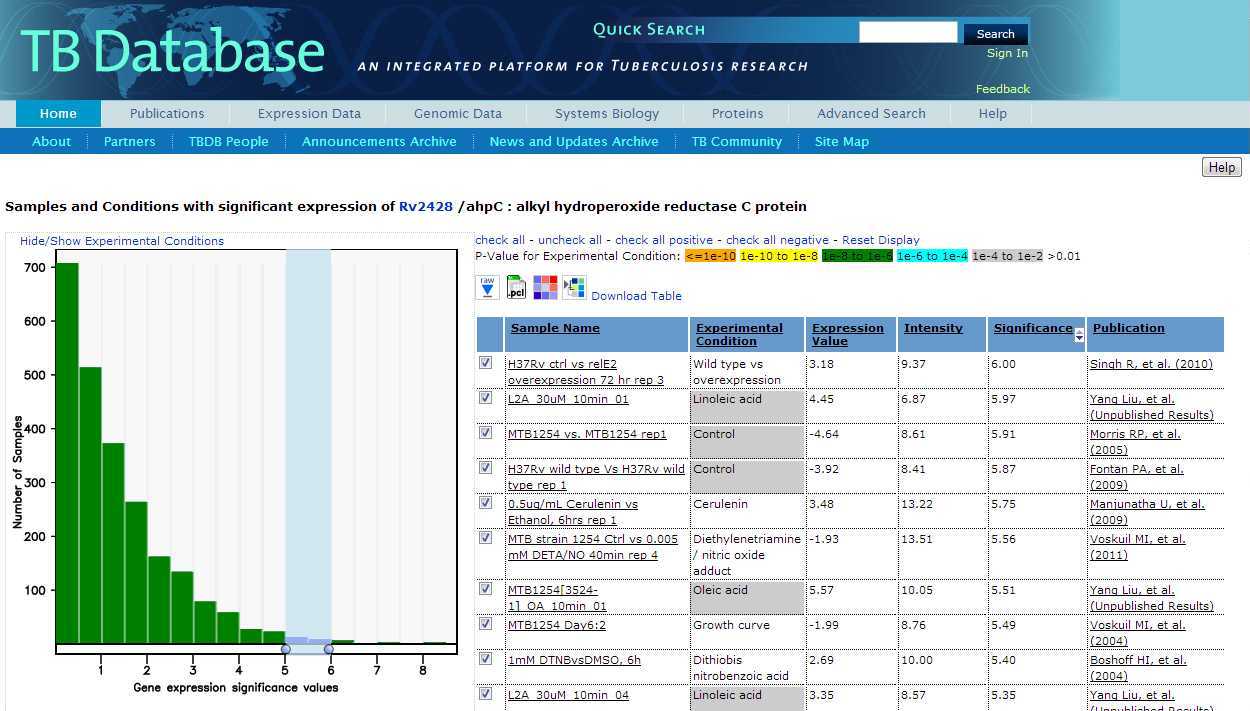
Task: Open Announcements Archive
Action: (379, 141)
